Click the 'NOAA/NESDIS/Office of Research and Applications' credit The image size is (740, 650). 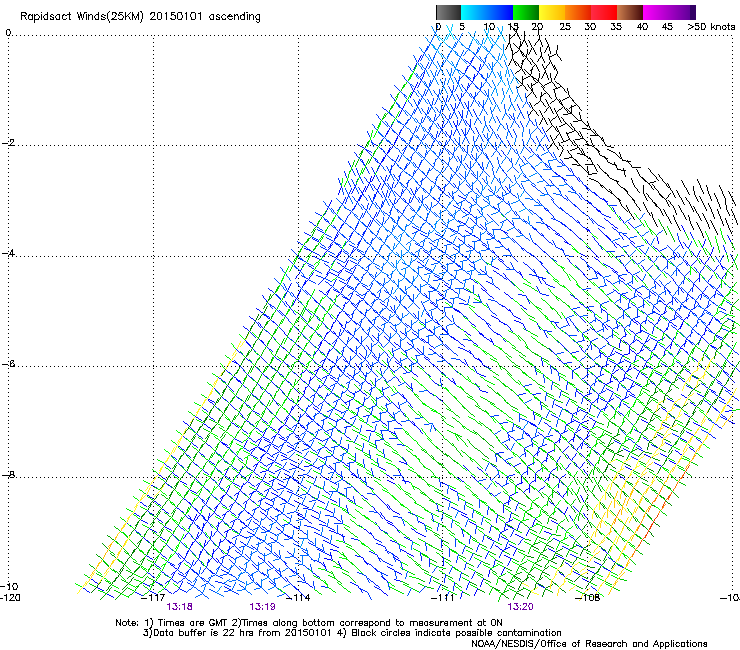589,644
